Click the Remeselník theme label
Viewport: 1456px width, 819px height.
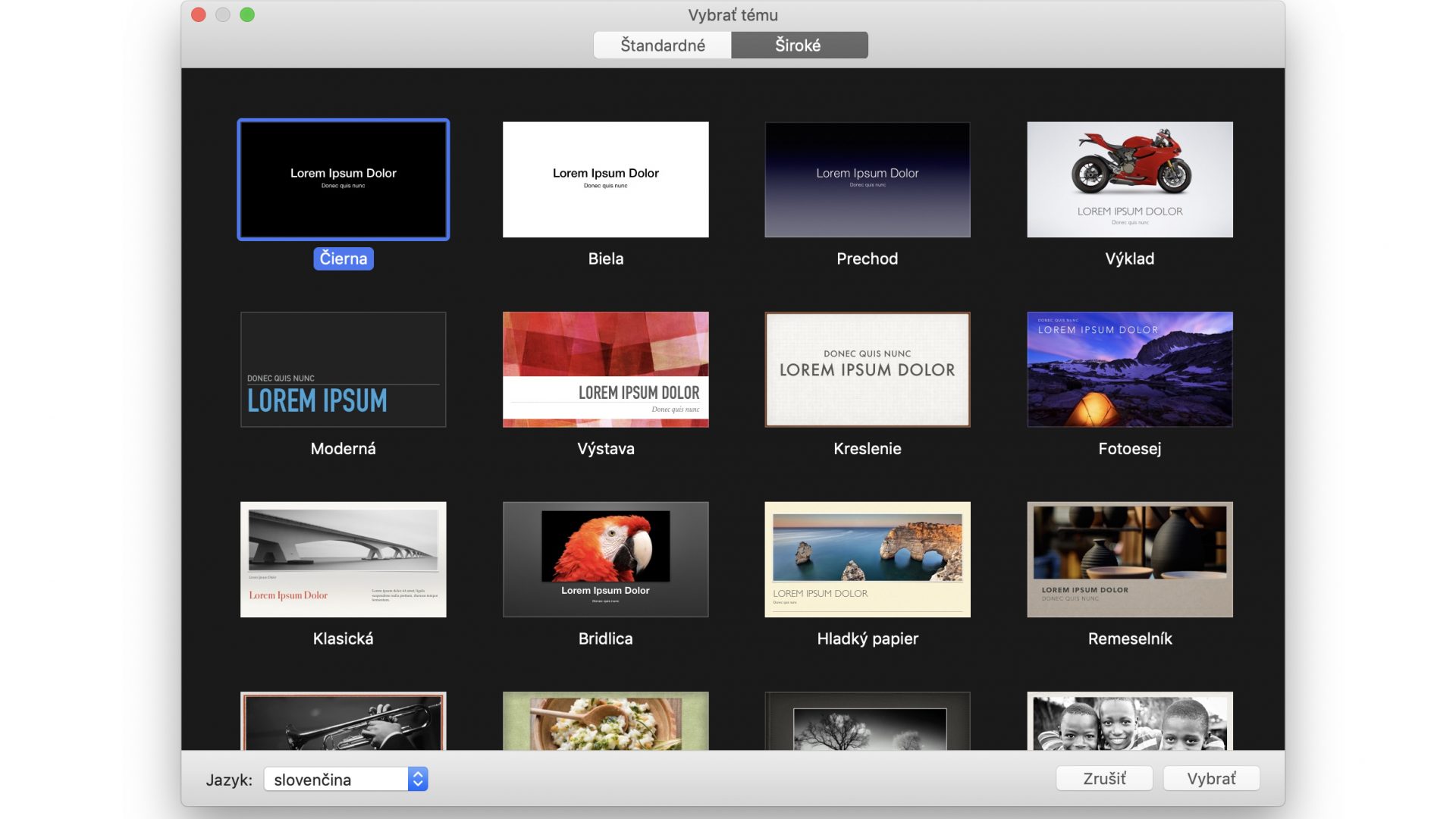click(x=1130, y=639)
